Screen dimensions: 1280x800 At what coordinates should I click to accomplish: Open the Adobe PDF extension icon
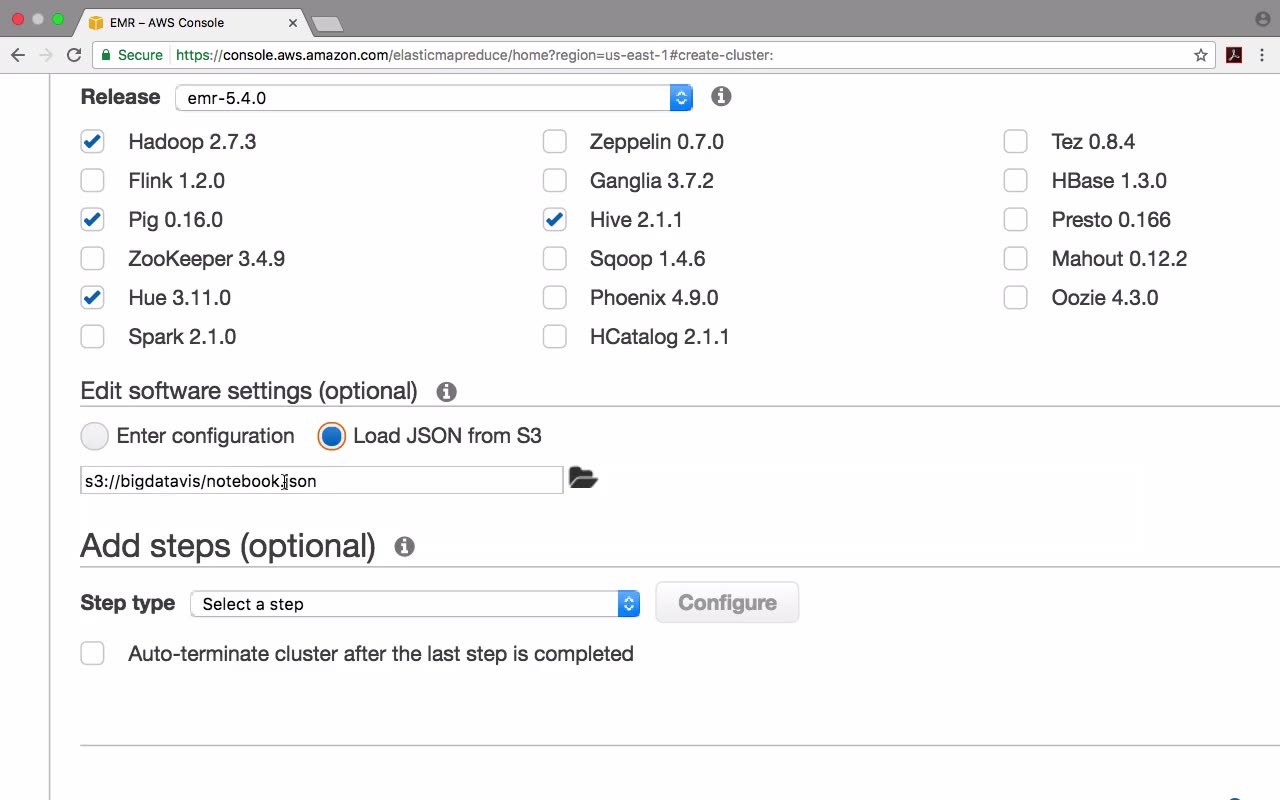click(x=1234, y=55)
